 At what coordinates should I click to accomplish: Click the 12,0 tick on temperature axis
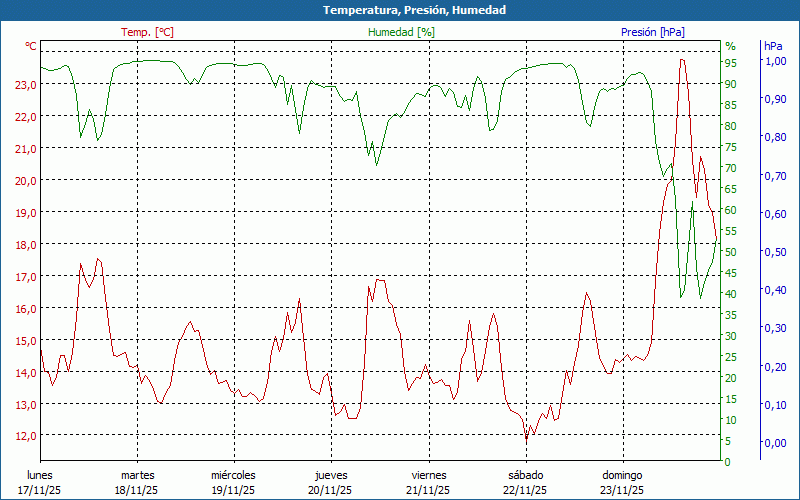click(x=26, y=436)
